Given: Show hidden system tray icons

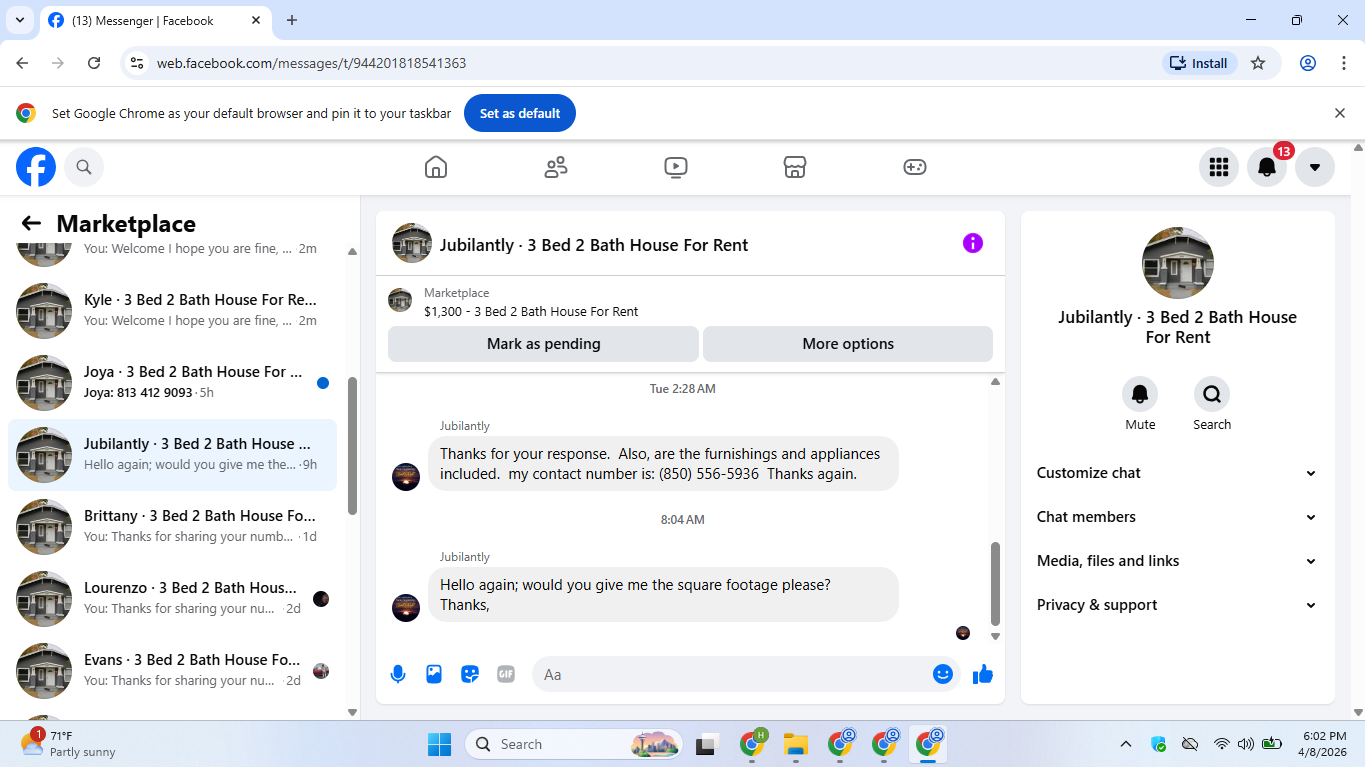Looking at the screenshot, I should point(1126,744).
